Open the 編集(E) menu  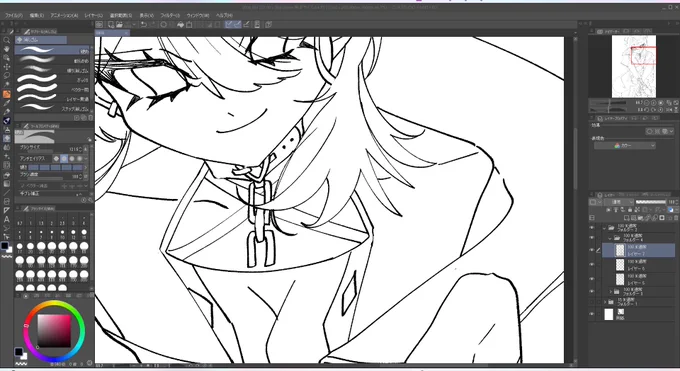point(36,15)
